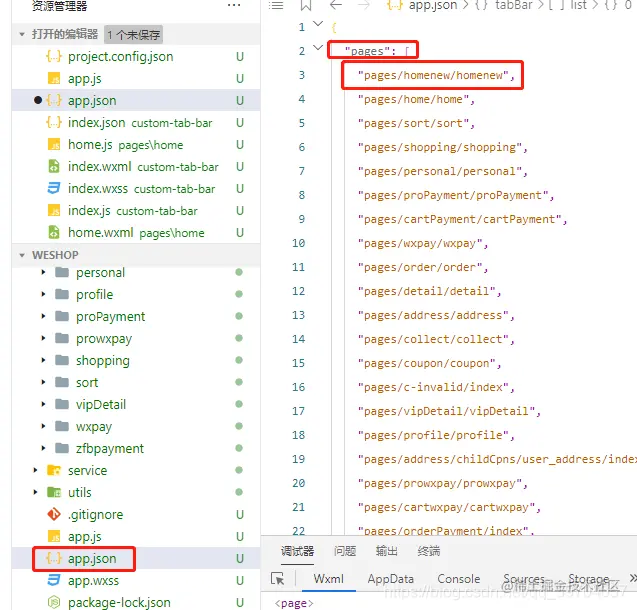The height and width of the screenshot is (610, 637).
Task: Open the Console debugger tab
Action: pyautogui.click(x=458, y=578)
